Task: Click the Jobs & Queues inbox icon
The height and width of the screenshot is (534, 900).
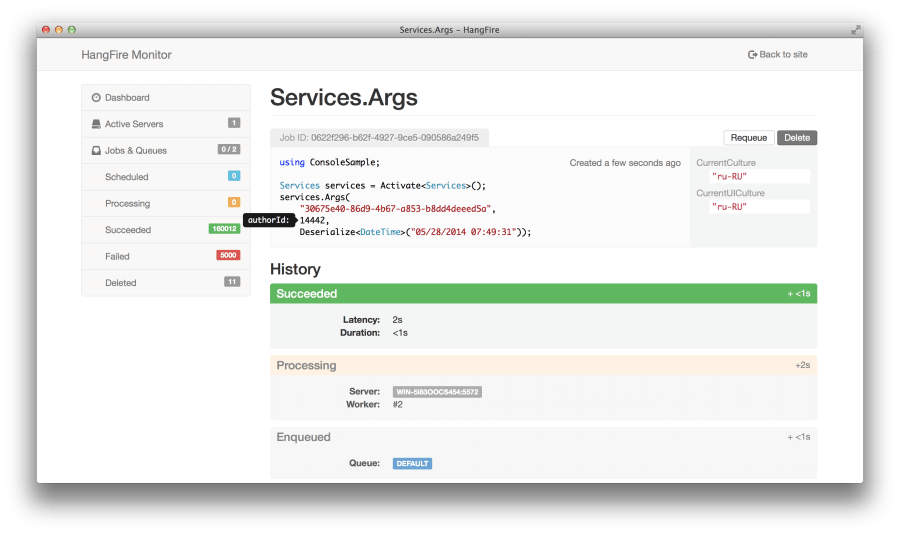Action: [x=96, y=150]
